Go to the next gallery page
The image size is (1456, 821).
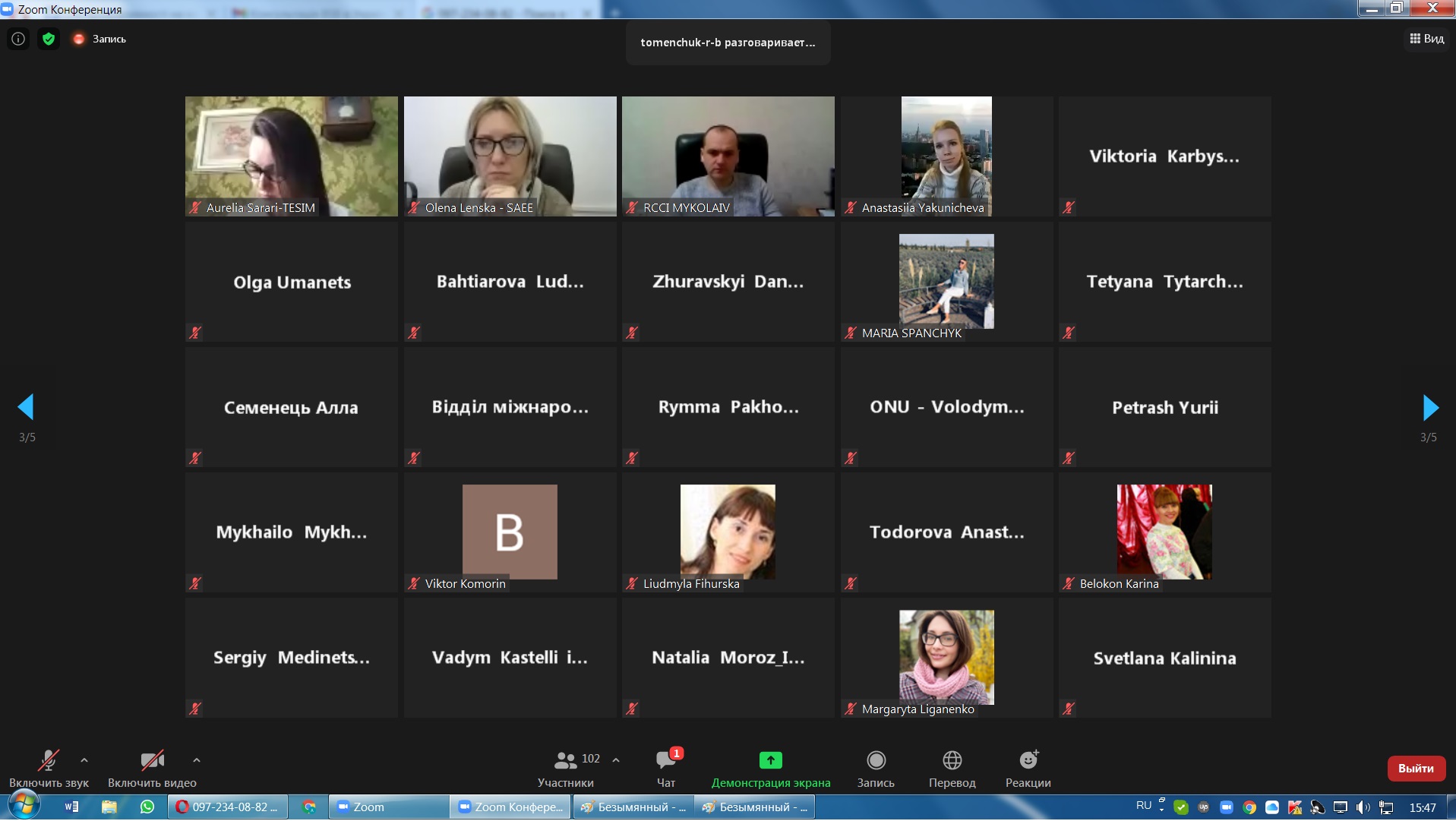[1430, 407]
